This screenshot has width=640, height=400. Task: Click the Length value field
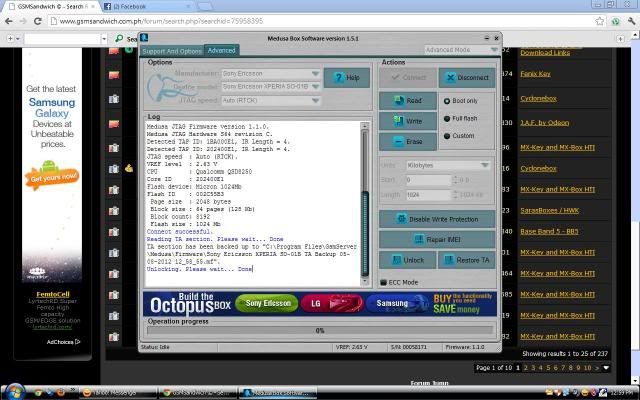pos(429,195)
